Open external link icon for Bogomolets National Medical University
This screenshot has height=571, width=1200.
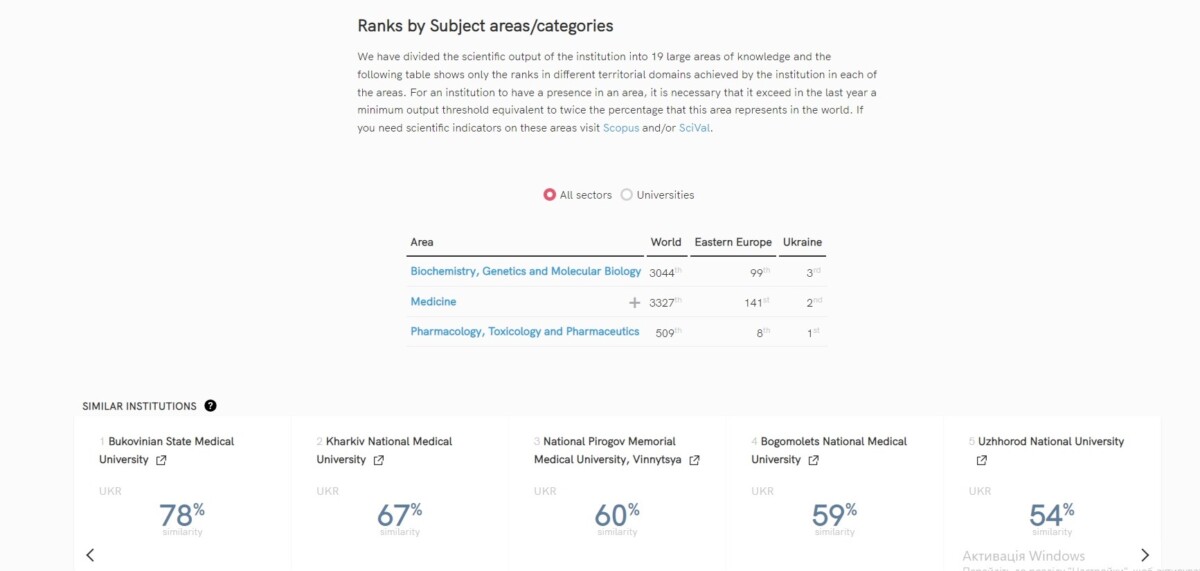[x=814, y=460]
